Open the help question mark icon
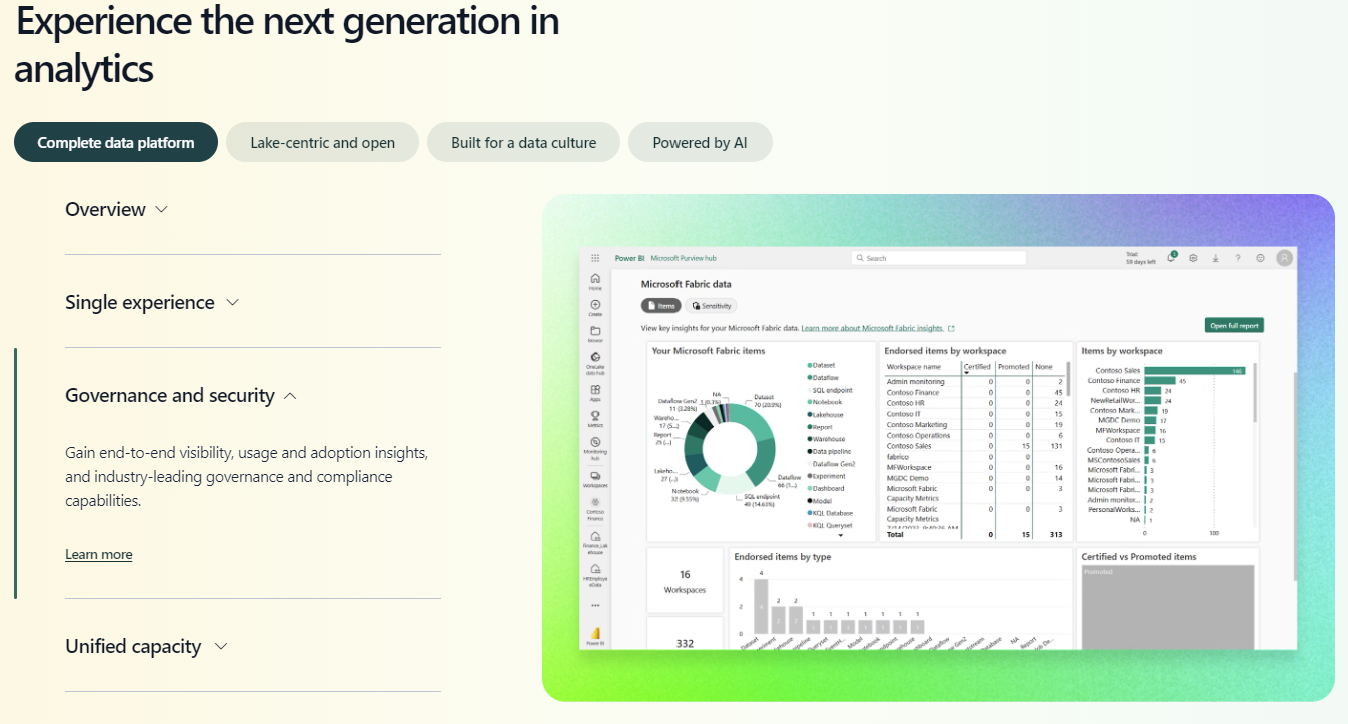This screenshot has height=724, width=1348. (x=1238, y=258)
